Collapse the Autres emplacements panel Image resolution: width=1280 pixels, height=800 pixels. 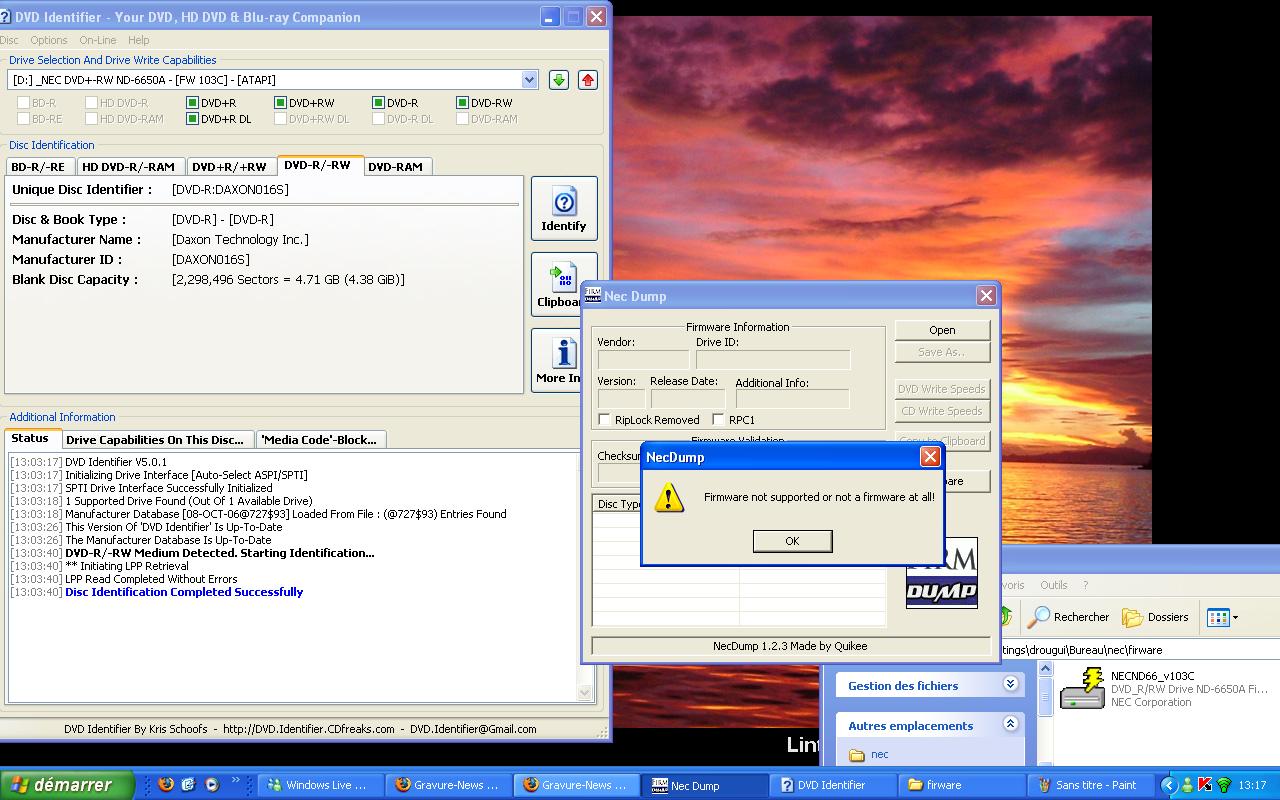(1010, 724)
